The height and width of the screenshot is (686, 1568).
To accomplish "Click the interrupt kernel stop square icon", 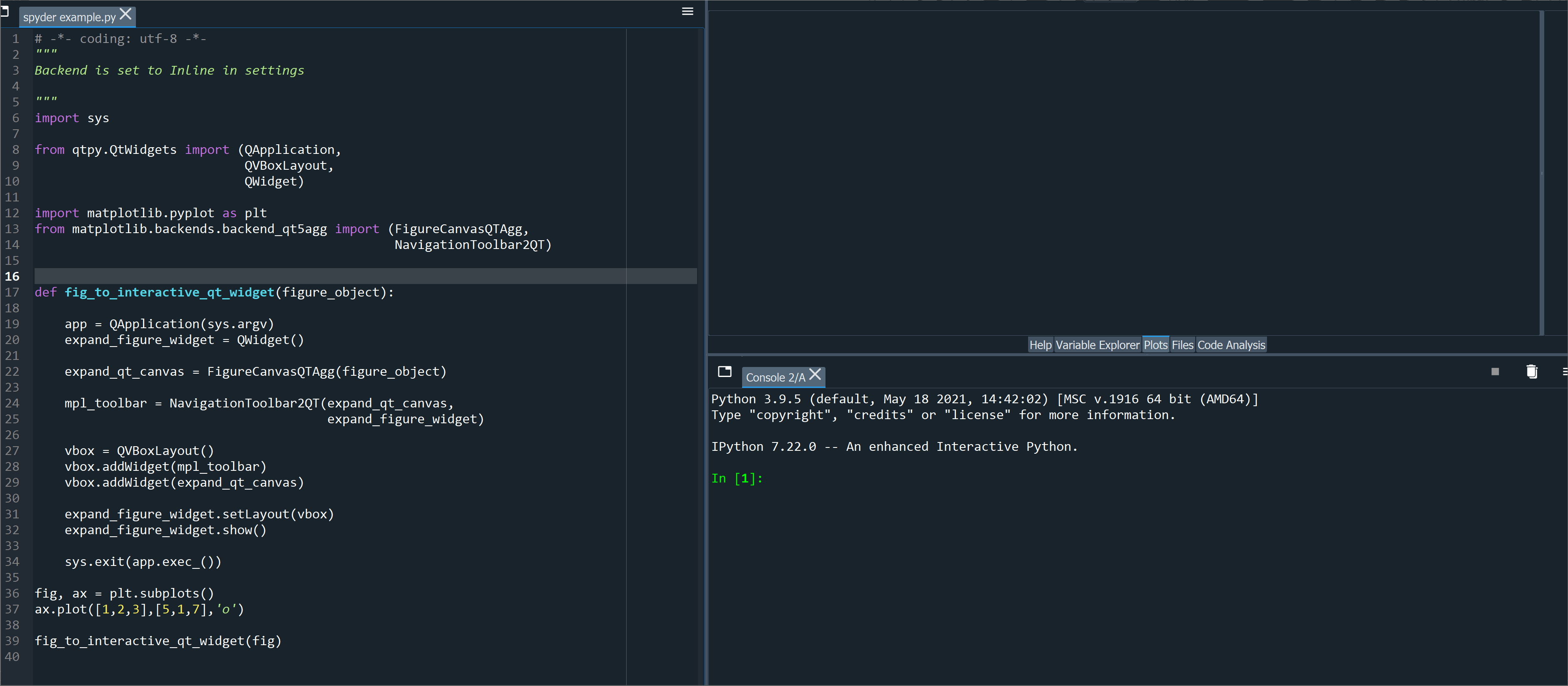I will (1495, 371).
